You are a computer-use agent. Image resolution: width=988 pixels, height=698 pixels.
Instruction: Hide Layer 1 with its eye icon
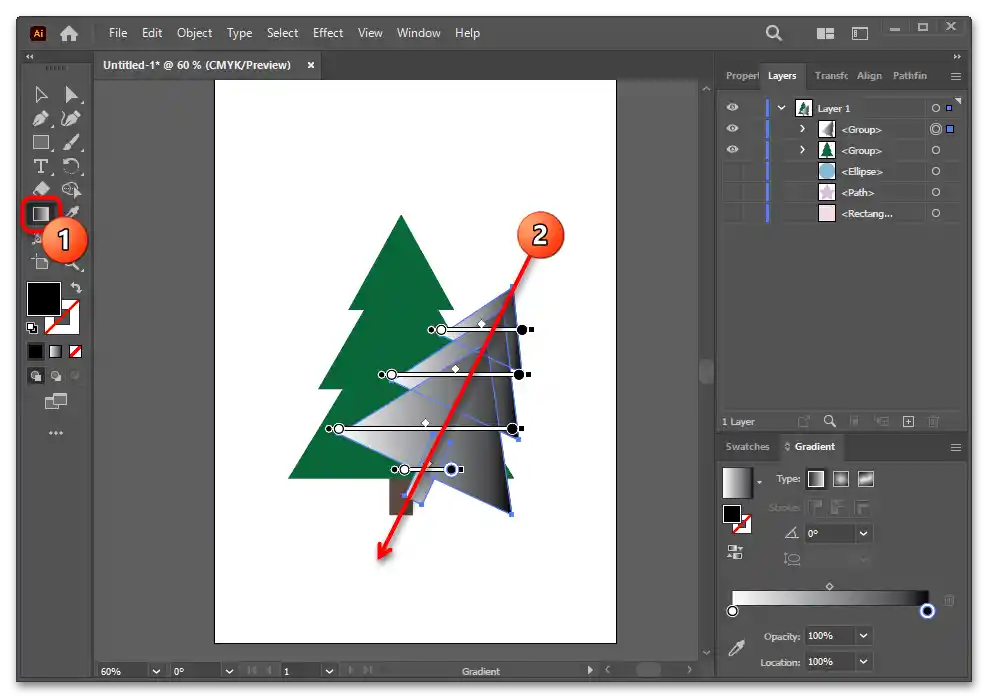pos(733,108)
